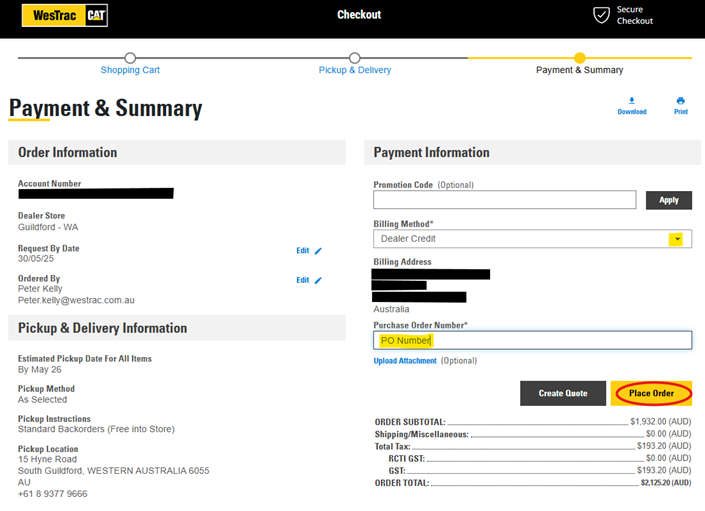The height and width of the screenshot is (511, 705).
Task: Click the WesTrac CAT logo
Action: click(x=65, y=16)
